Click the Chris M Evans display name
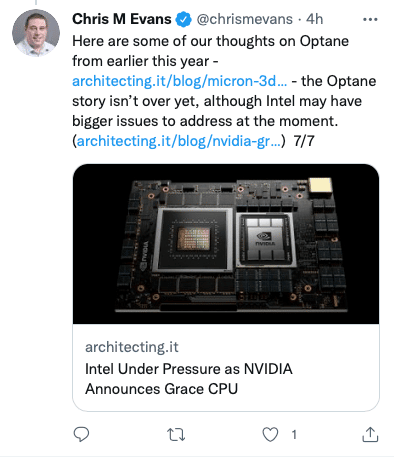The height and width of the screenshot is (464, 394). (x=122, y=19)
